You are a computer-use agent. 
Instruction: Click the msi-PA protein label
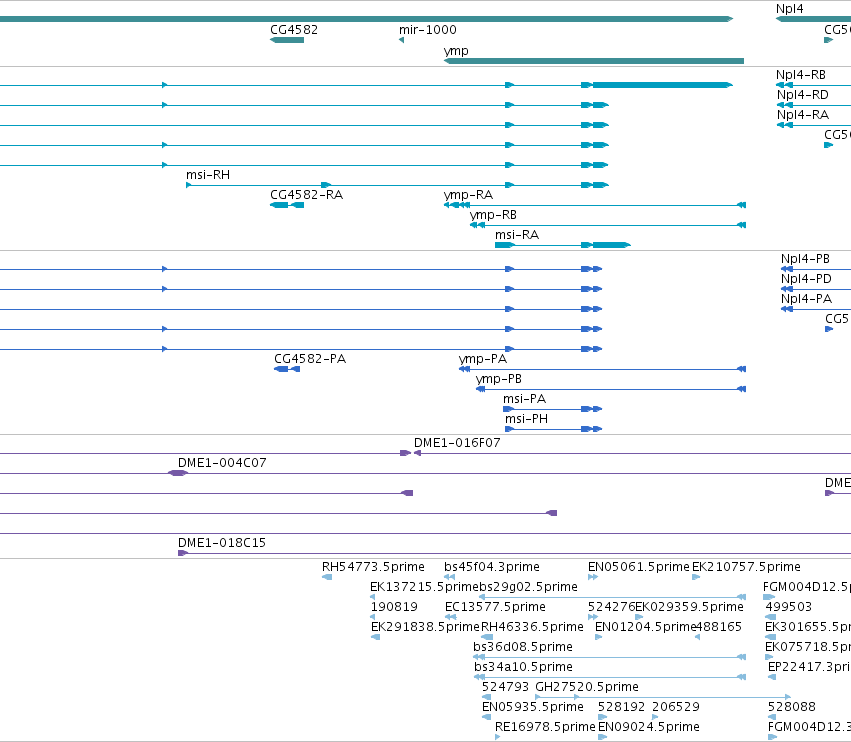tap(524, 399)
